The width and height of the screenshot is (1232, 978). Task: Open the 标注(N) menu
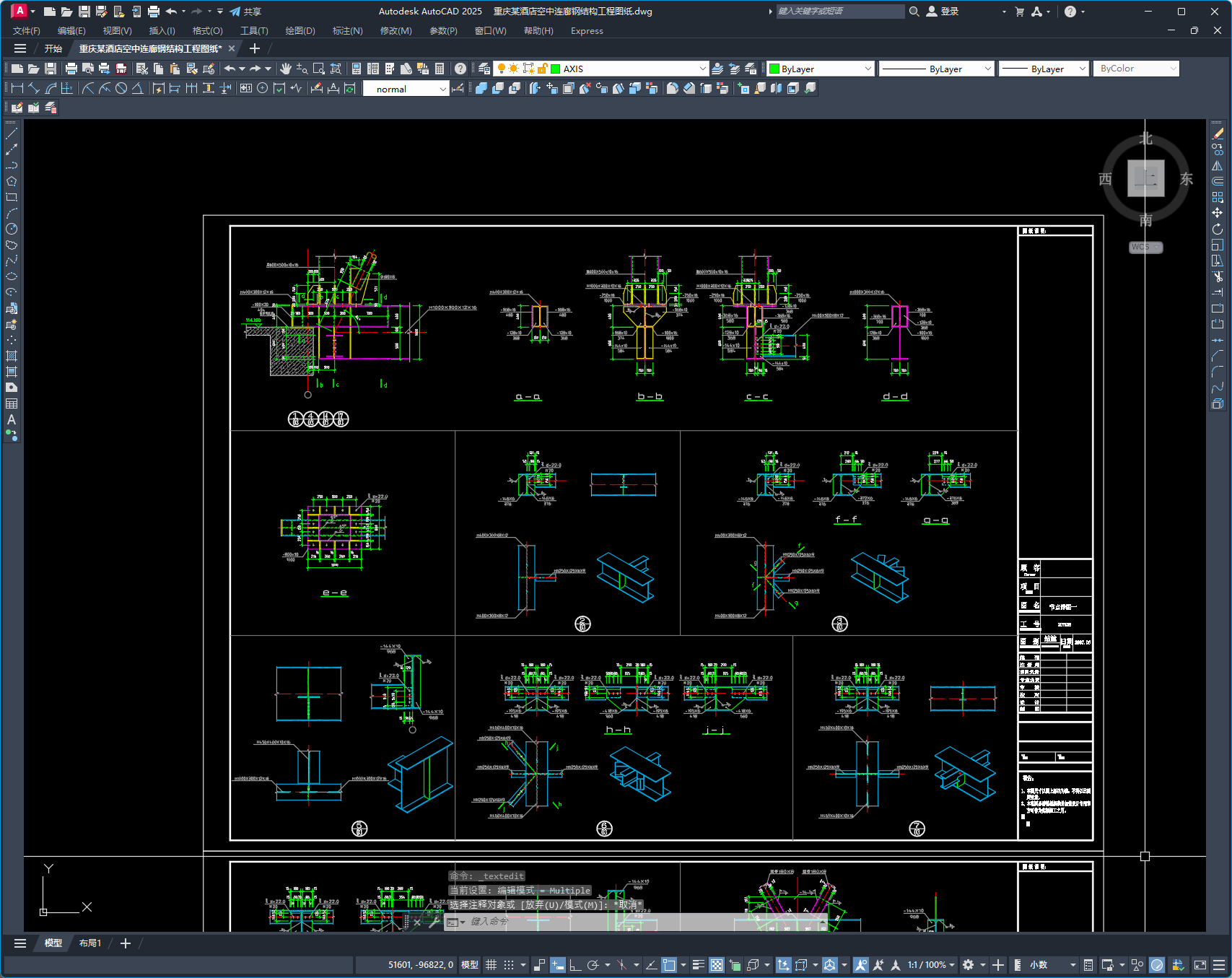coord(347,31)
